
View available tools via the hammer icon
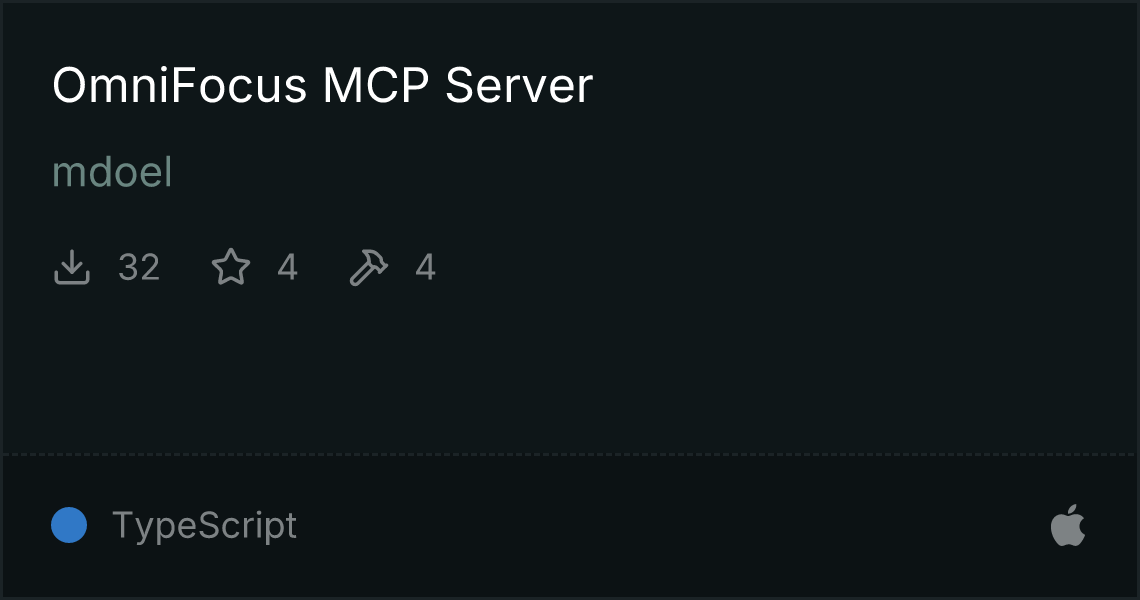[369, 267]
